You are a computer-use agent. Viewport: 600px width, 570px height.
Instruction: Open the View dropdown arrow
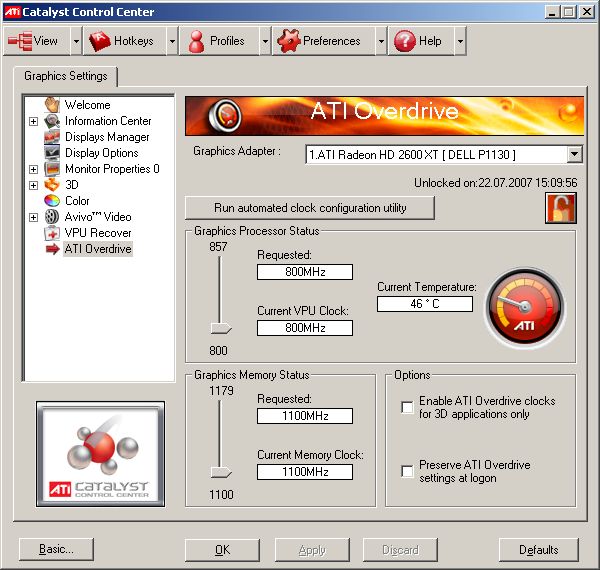76,41
